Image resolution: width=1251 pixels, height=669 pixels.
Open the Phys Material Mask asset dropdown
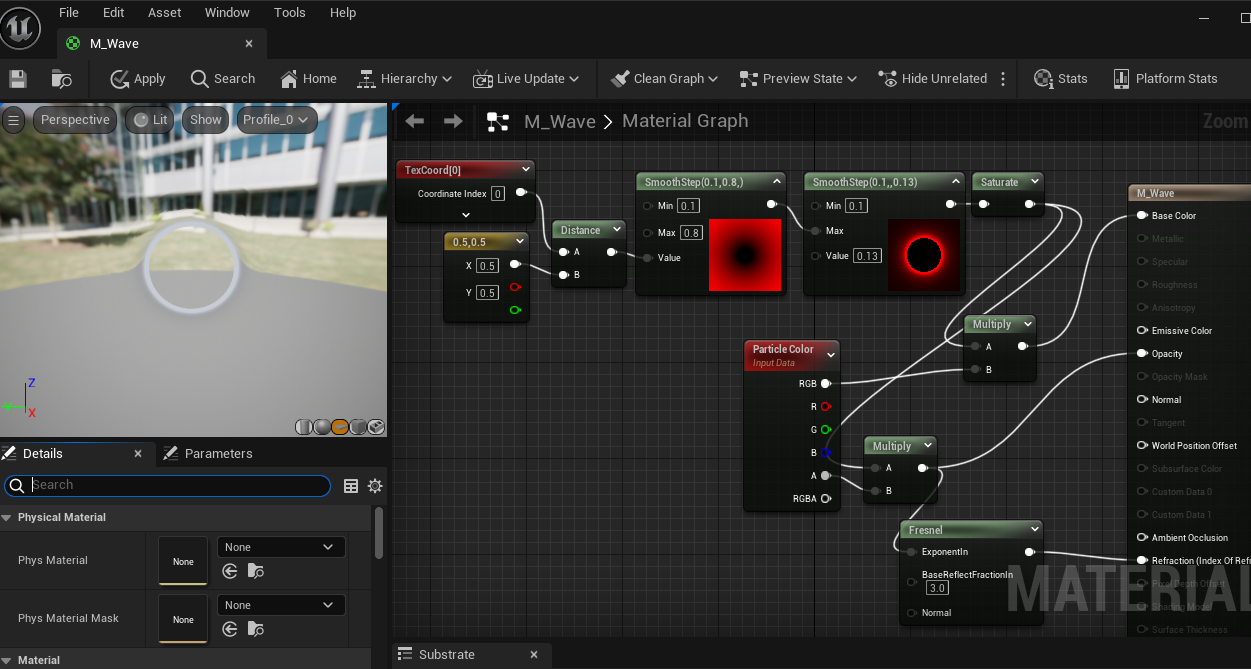[x=281, y=605]
